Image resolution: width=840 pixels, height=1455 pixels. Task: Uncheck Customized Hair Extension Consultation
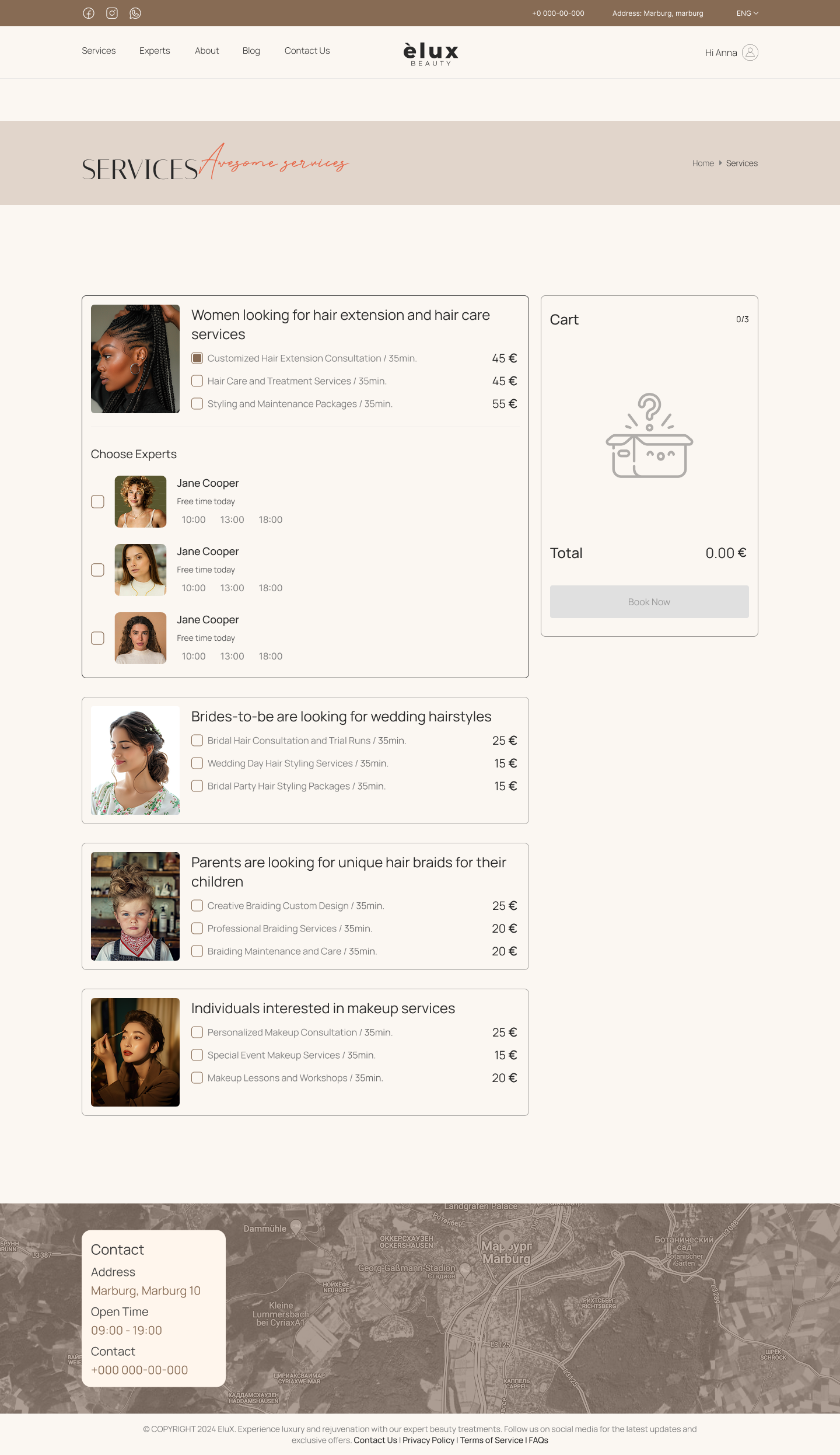197,358
